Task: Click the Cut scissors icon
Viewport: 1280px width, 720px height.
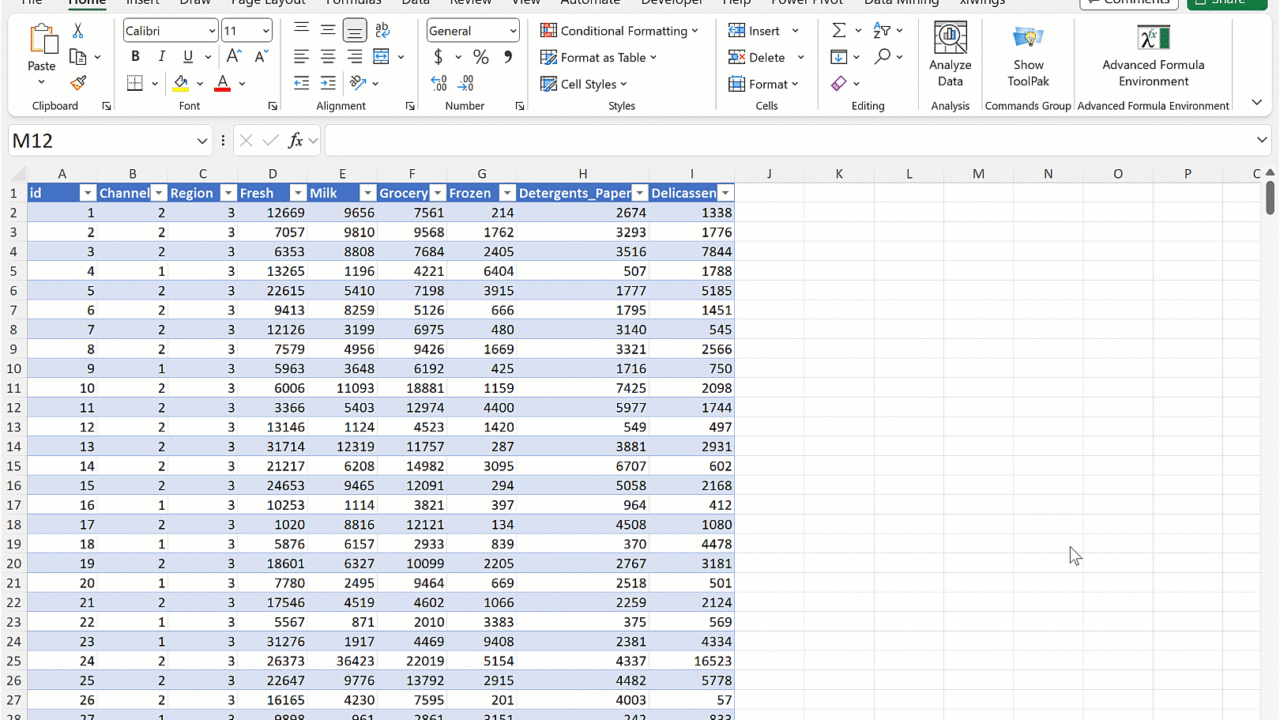Action: point(78,31)
